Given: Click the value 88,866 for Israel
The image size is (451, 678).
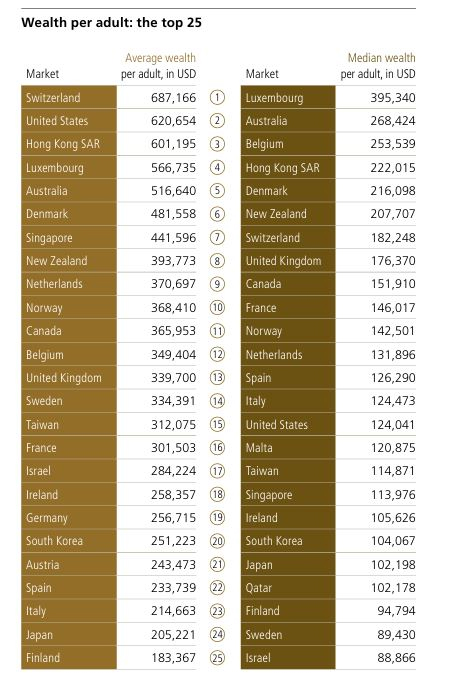Looking at the screenshot, I should pyautogui.click(x=396, y=658).
